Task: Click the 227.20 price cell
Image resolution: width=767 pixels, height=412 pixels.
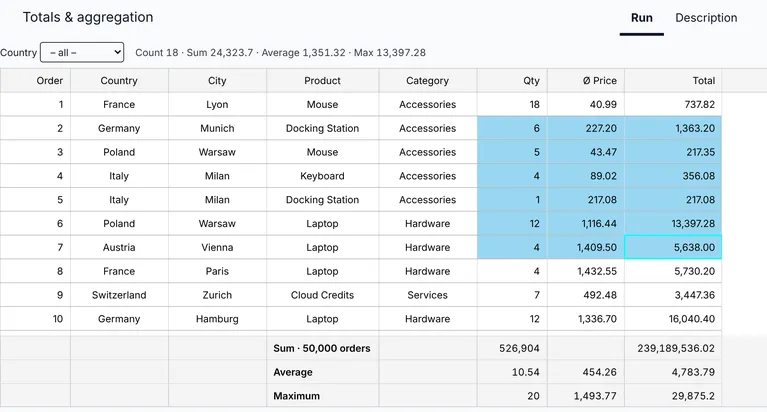Action: coord(586,128)
